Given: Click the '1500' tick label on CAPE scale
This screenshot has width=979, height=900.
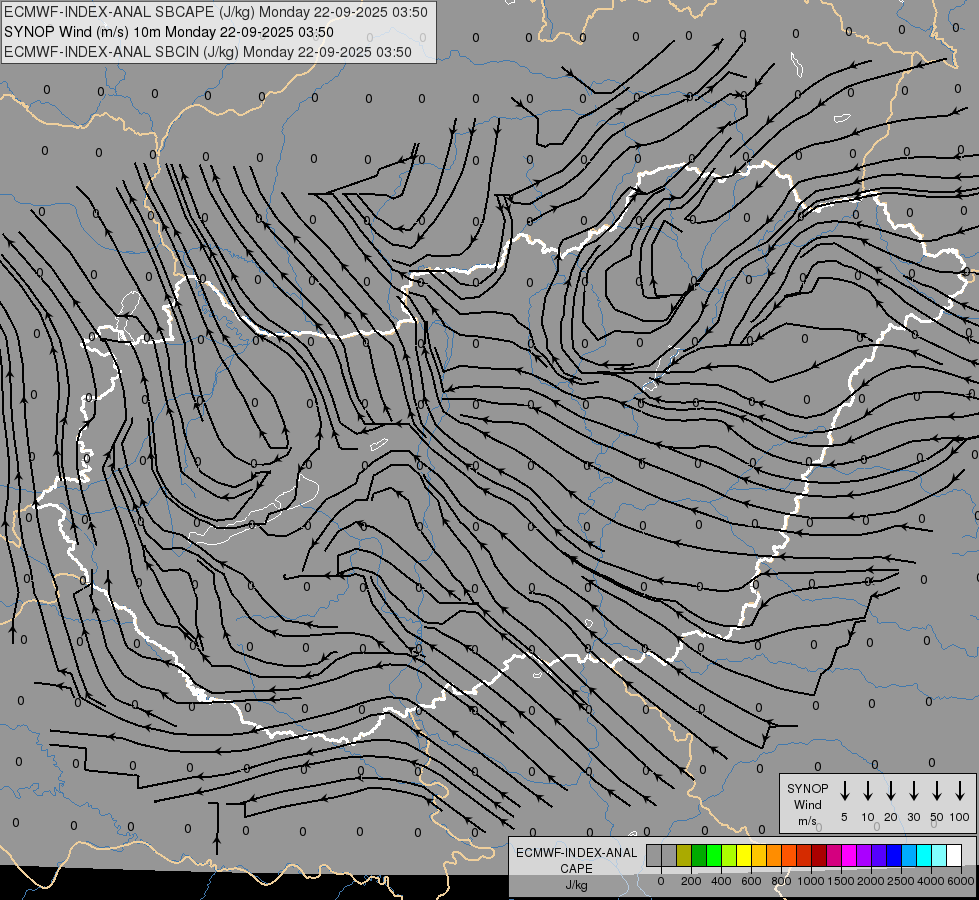Looking at the screenshot, I should [x=841, y=881].
